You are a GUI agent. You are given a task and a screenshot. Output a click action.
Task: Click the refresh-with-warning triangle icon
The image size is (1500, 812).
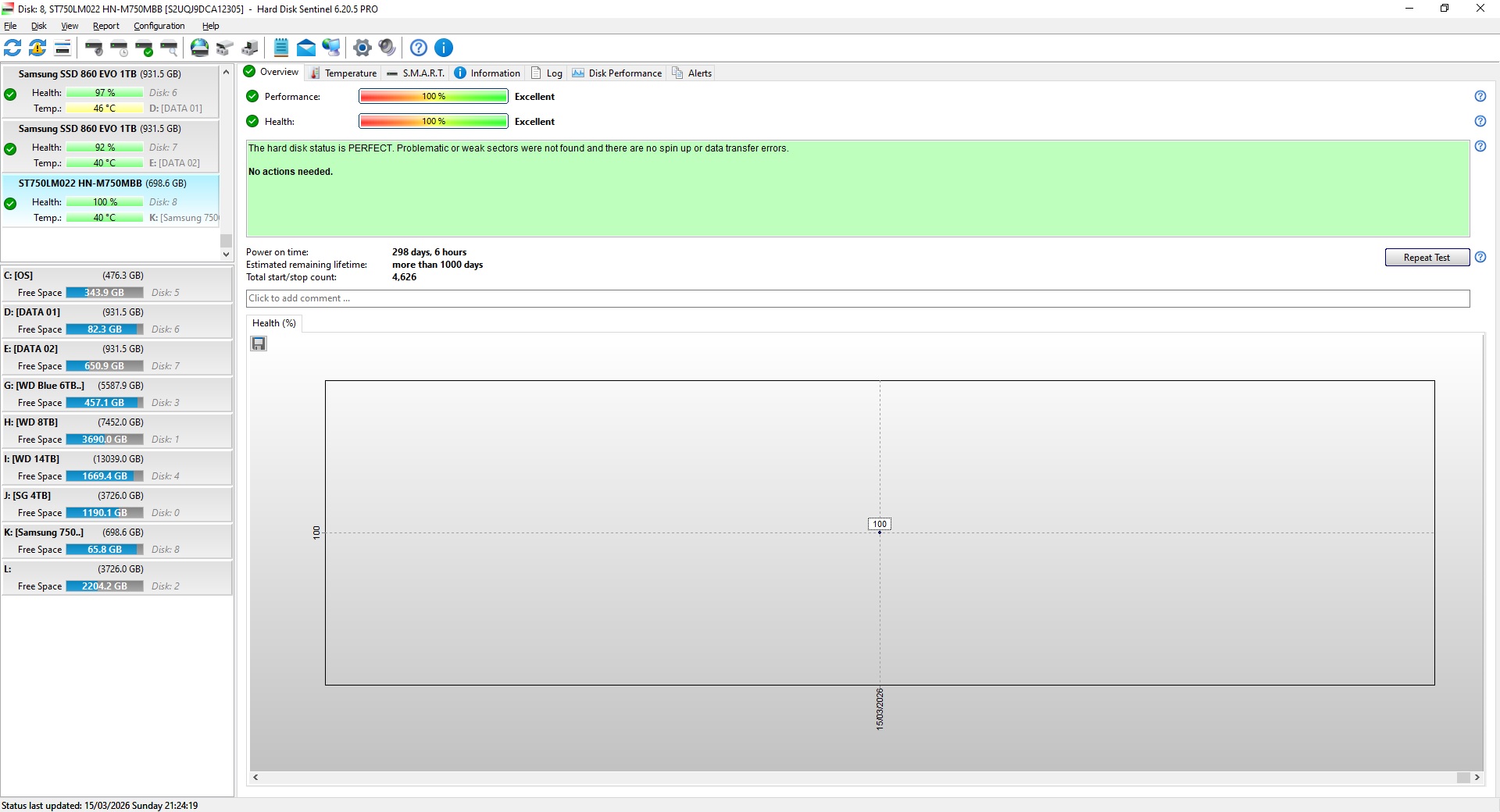[x=37, y=48]
